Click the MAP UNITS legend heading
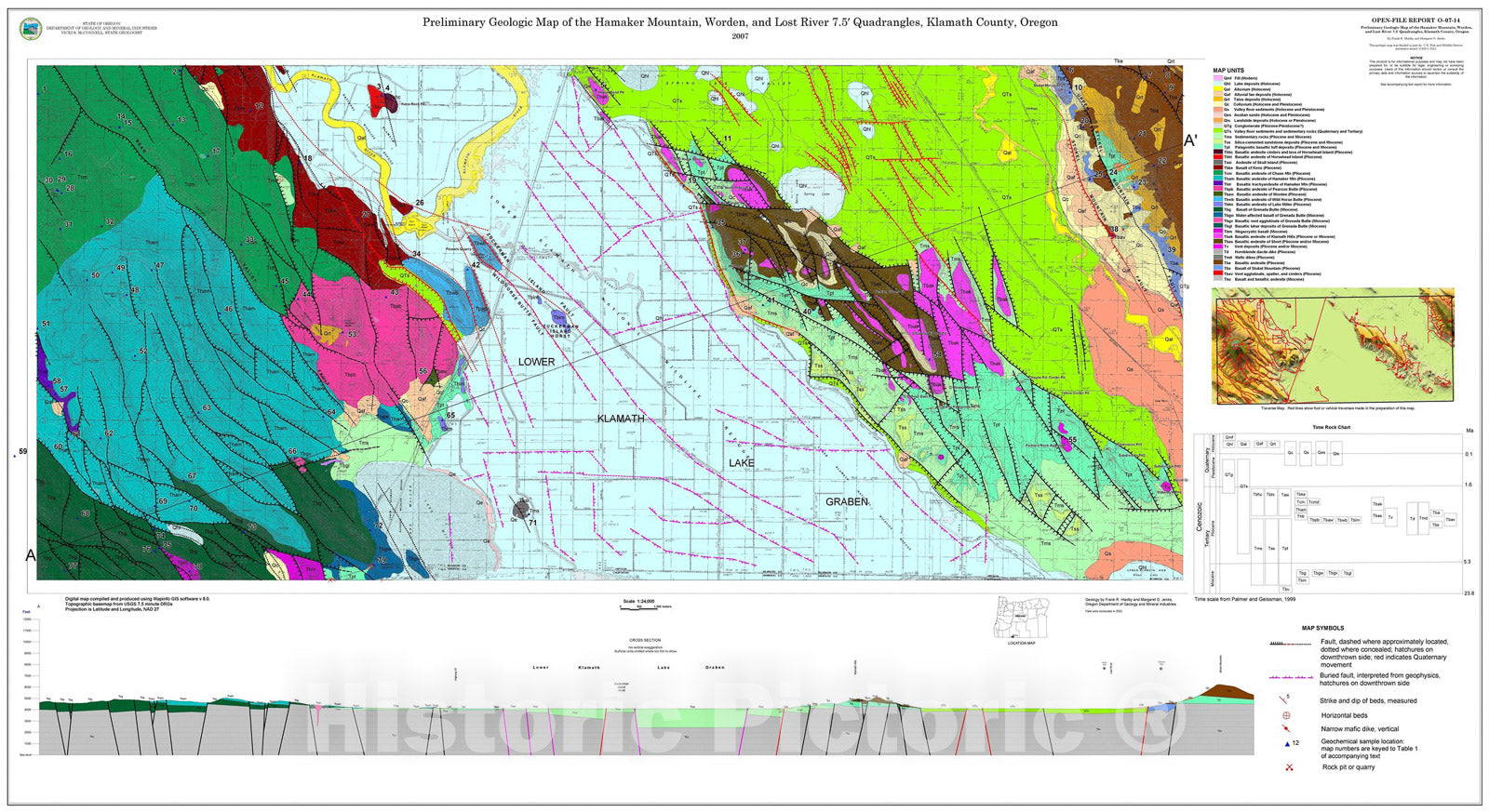 coord(1228,71)
